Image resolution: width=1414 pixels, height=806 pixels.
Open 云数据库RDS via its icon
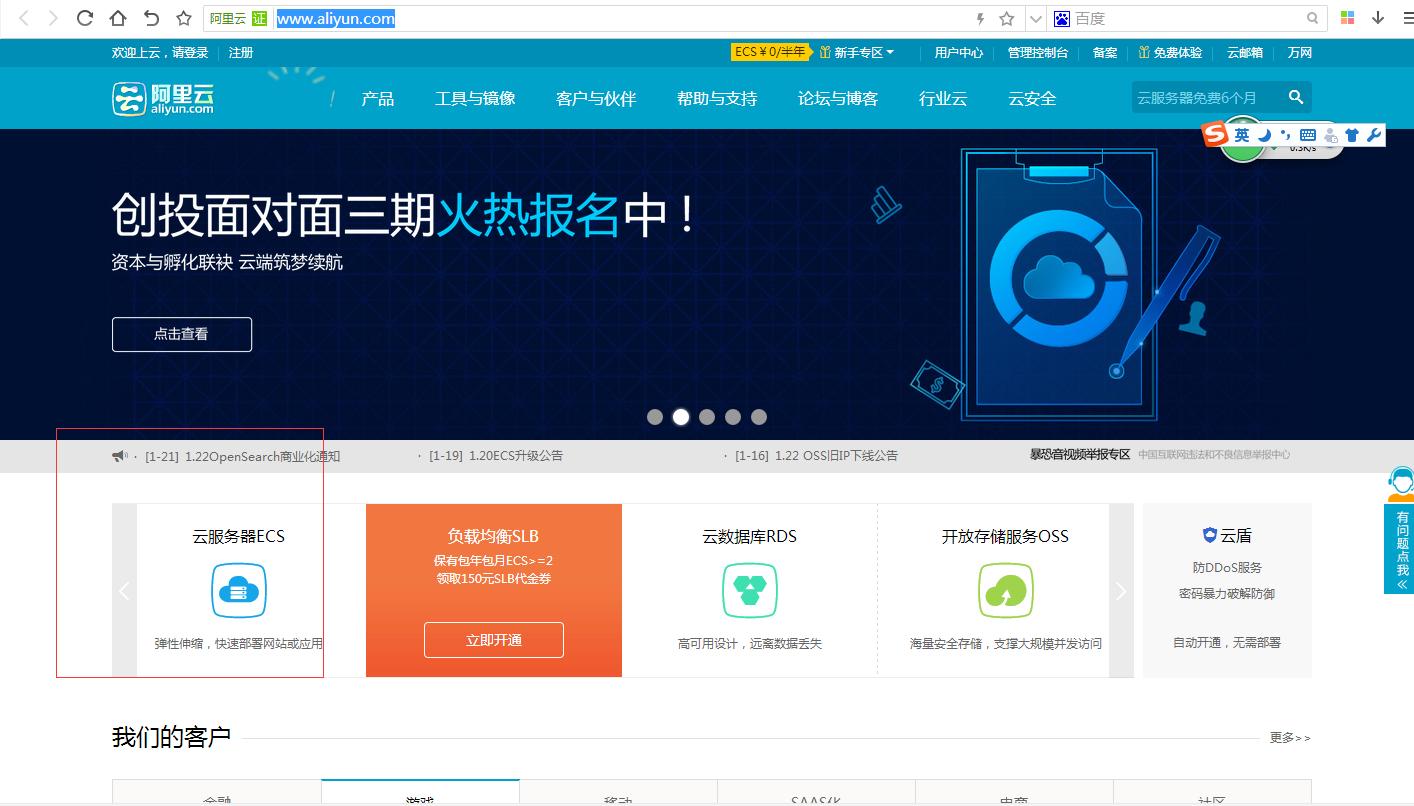pos(750,591)
